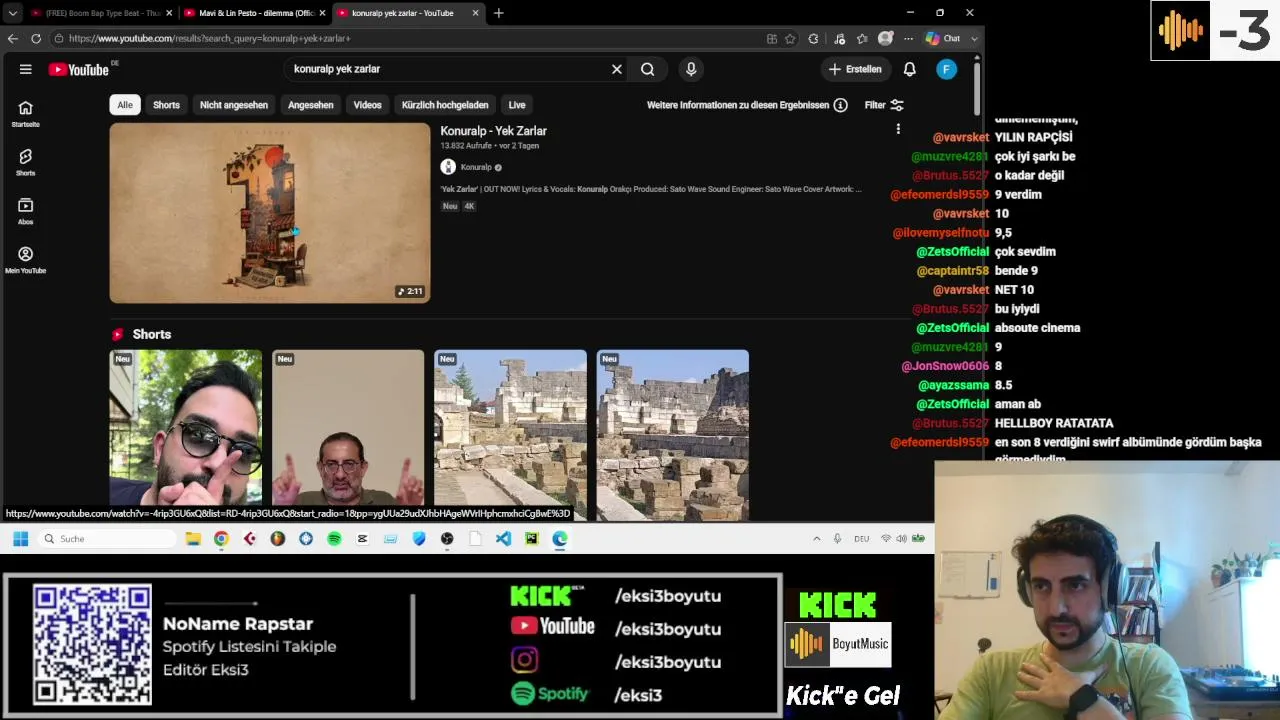Select the Nicht angesehen filter chip
Image resolution: width=1280 pixels, height=720 pixels.
234,105
